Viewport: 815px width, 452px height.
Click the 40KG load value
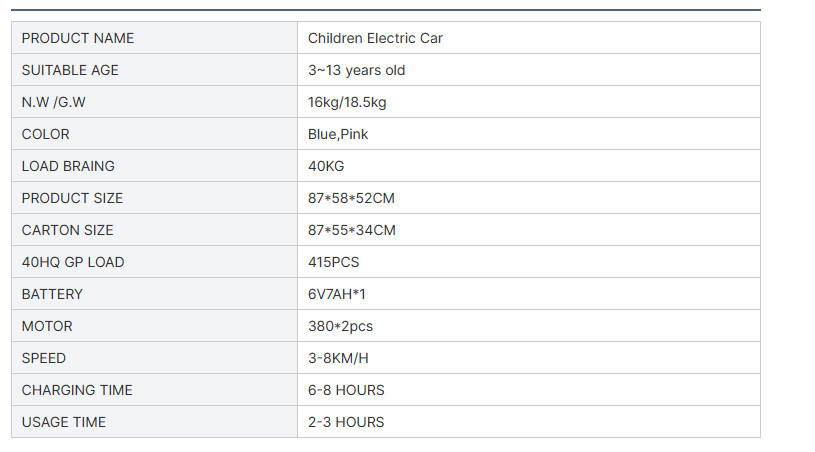[x=326, y=166]
